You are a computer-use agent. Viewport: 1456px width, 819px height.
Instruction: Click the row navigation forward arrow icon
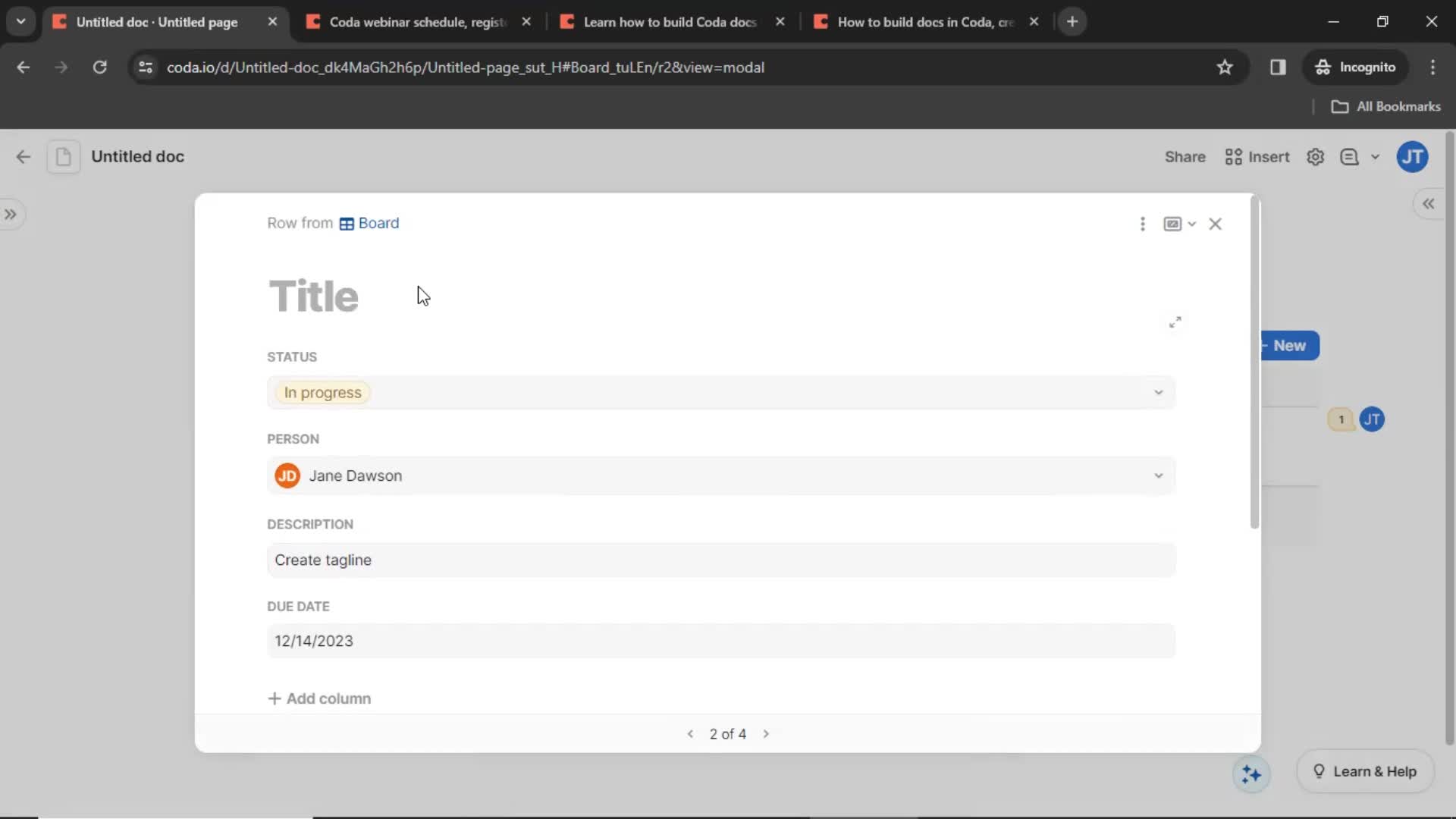(x=766, y=734)
